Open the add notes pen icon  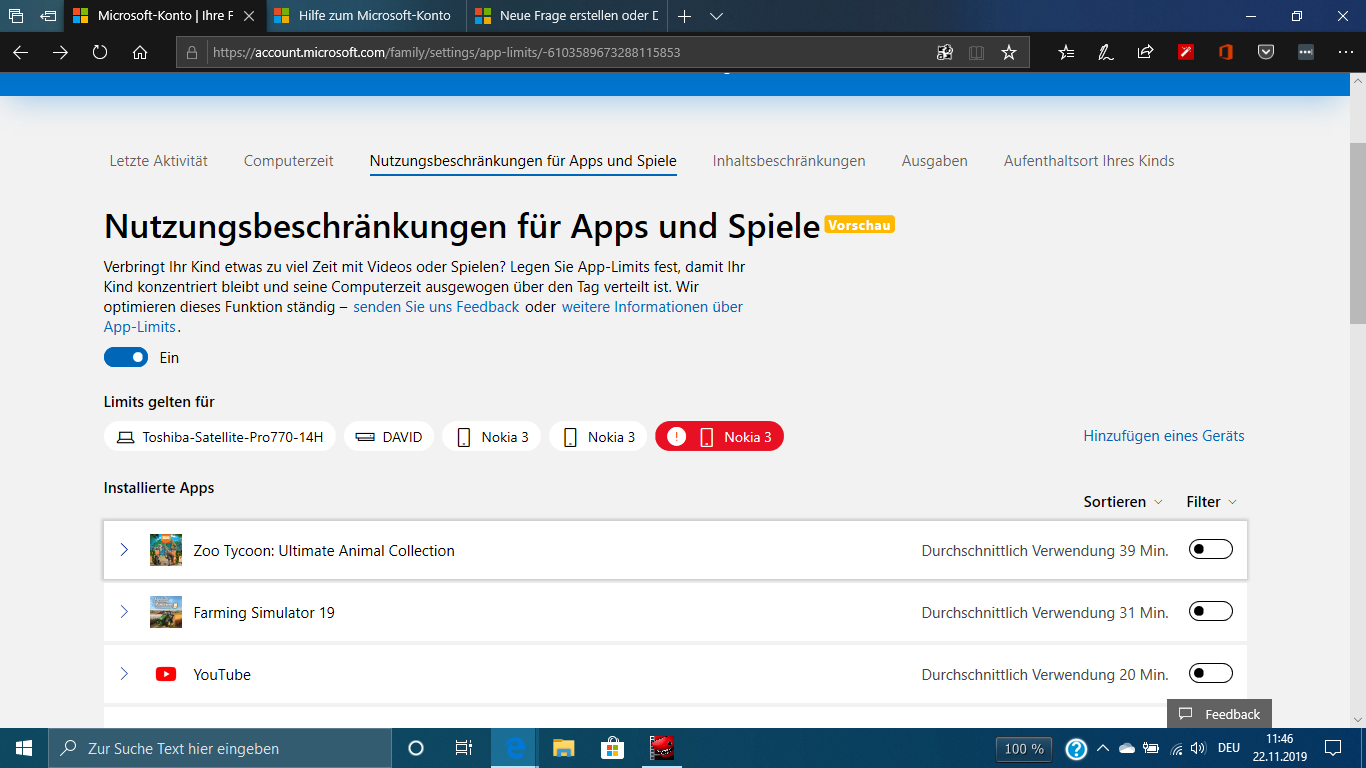click(x=1106, y=52)
